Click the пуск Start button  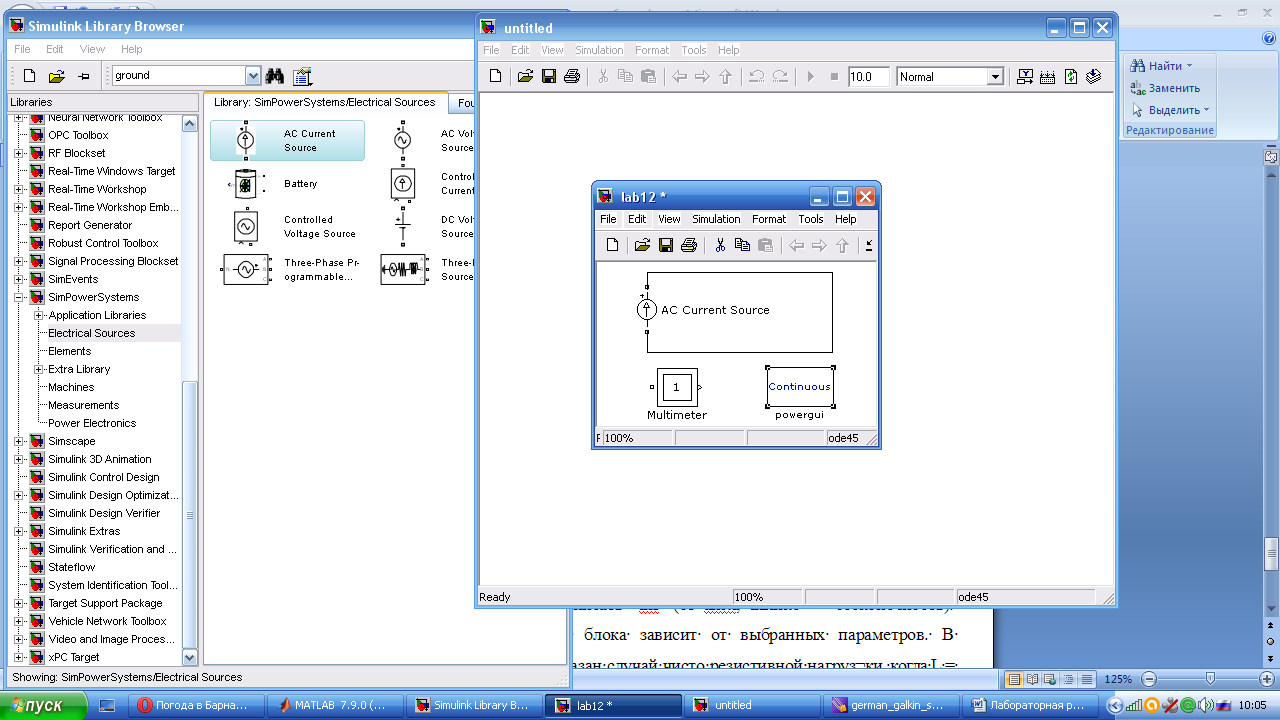(44, 705)
